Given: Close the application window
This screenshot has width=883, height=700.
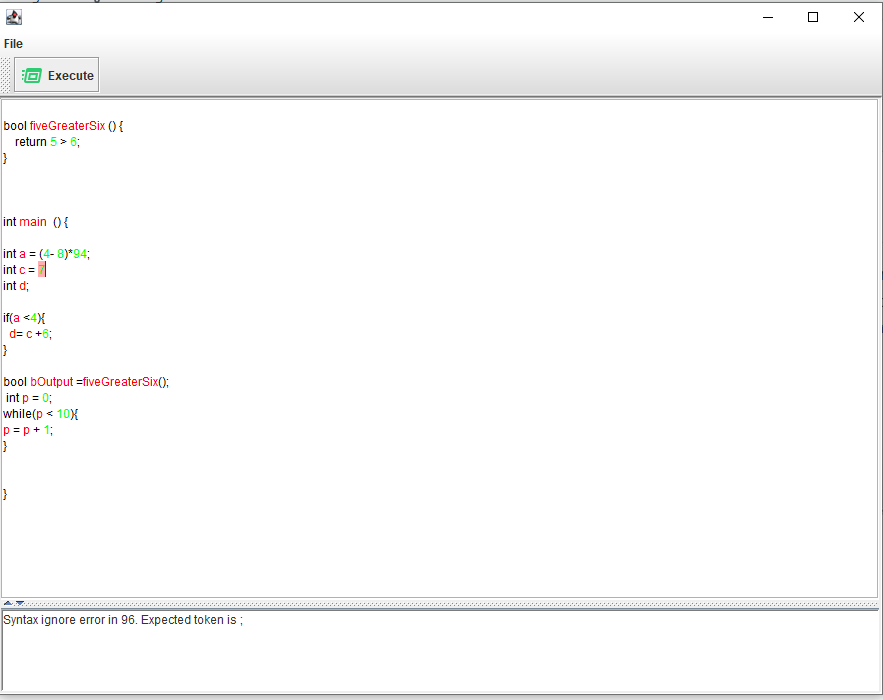Looking at the screenshot, I should coord(858,17).
